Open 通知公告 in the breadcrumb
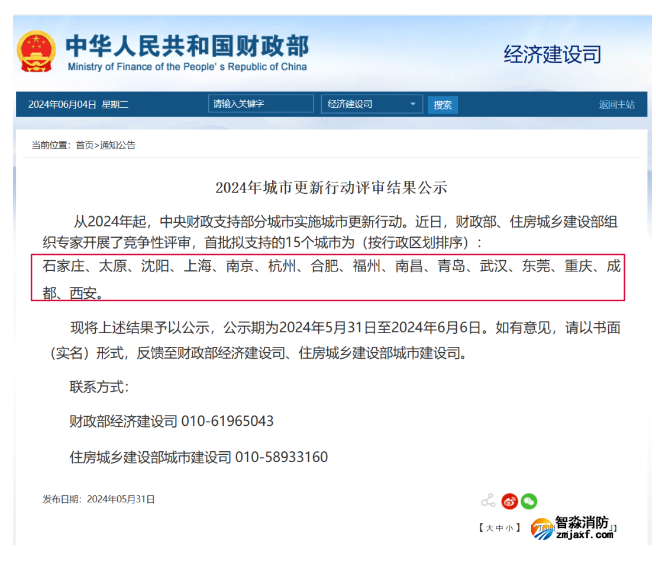 tap(117, 145)
